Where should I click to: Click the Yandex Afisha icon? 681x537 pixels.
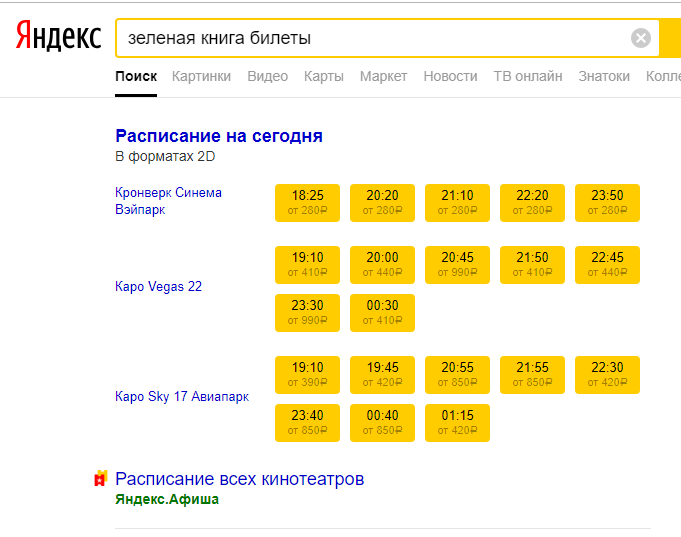(100, 478)
